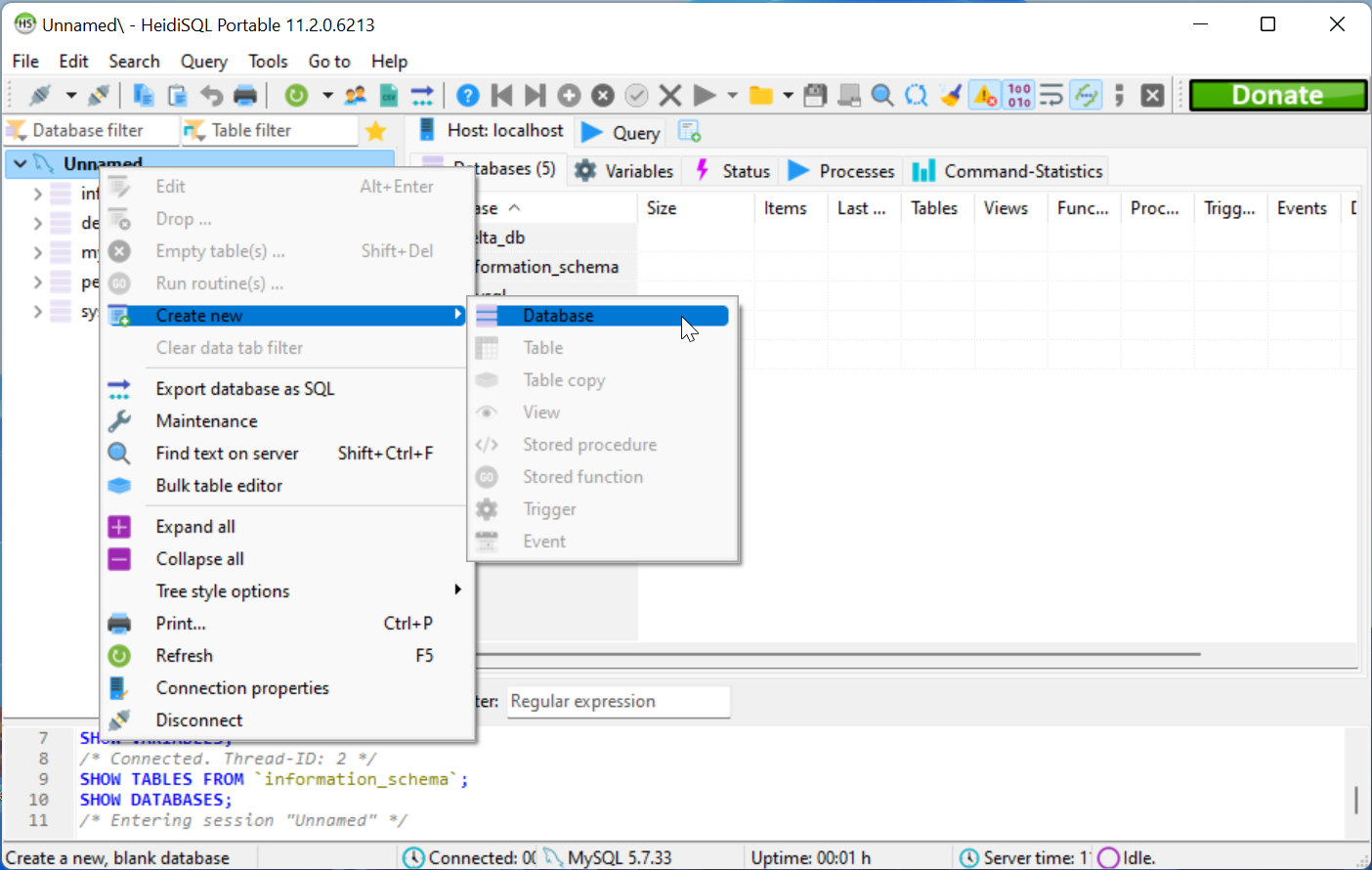This screenshot has width=1372, height=870.
Task: Toggle the green highlighted link icon in the toolbar
Action: tap(1086, 95)
